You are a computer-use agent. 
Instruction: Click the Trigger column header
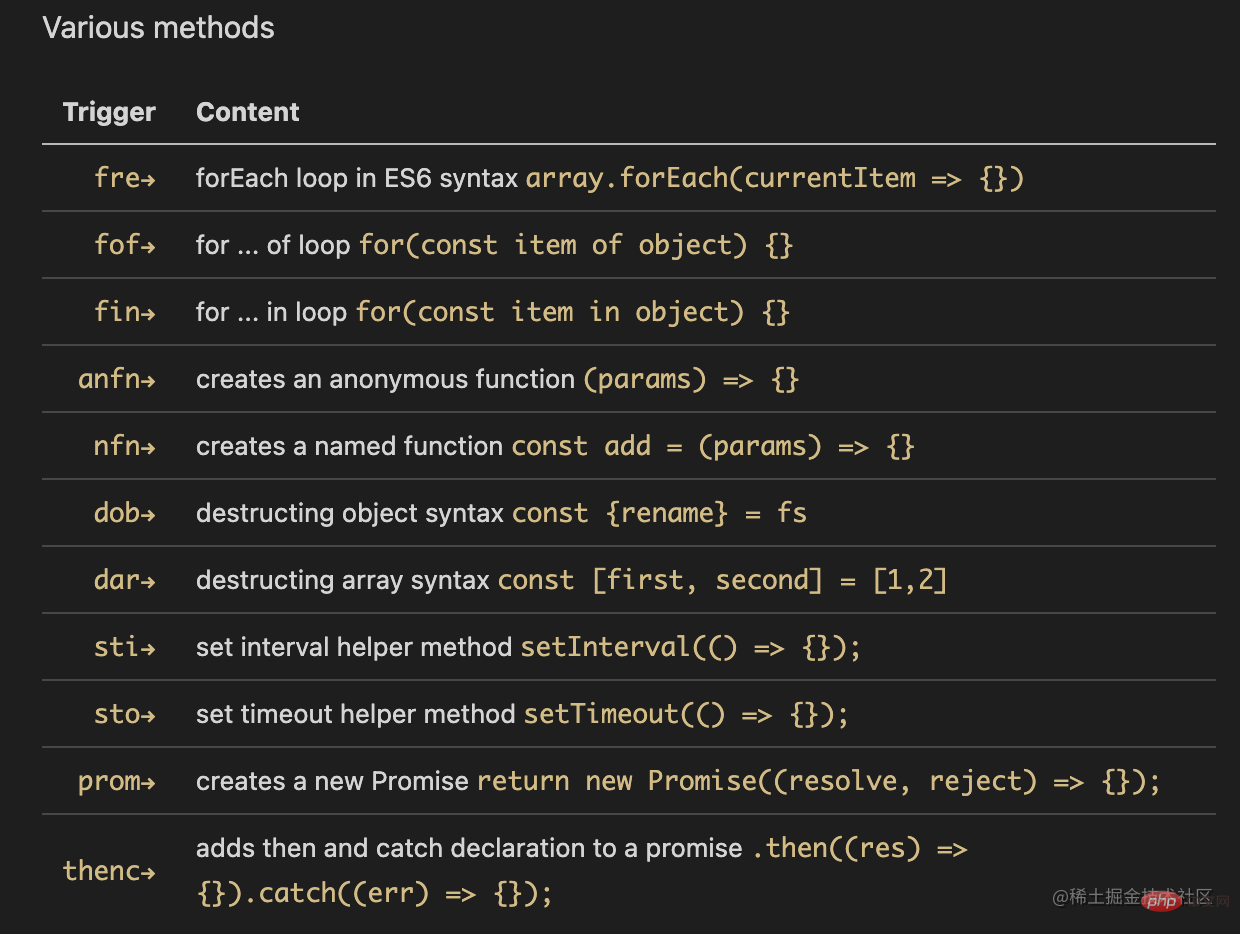click(109, 112)
